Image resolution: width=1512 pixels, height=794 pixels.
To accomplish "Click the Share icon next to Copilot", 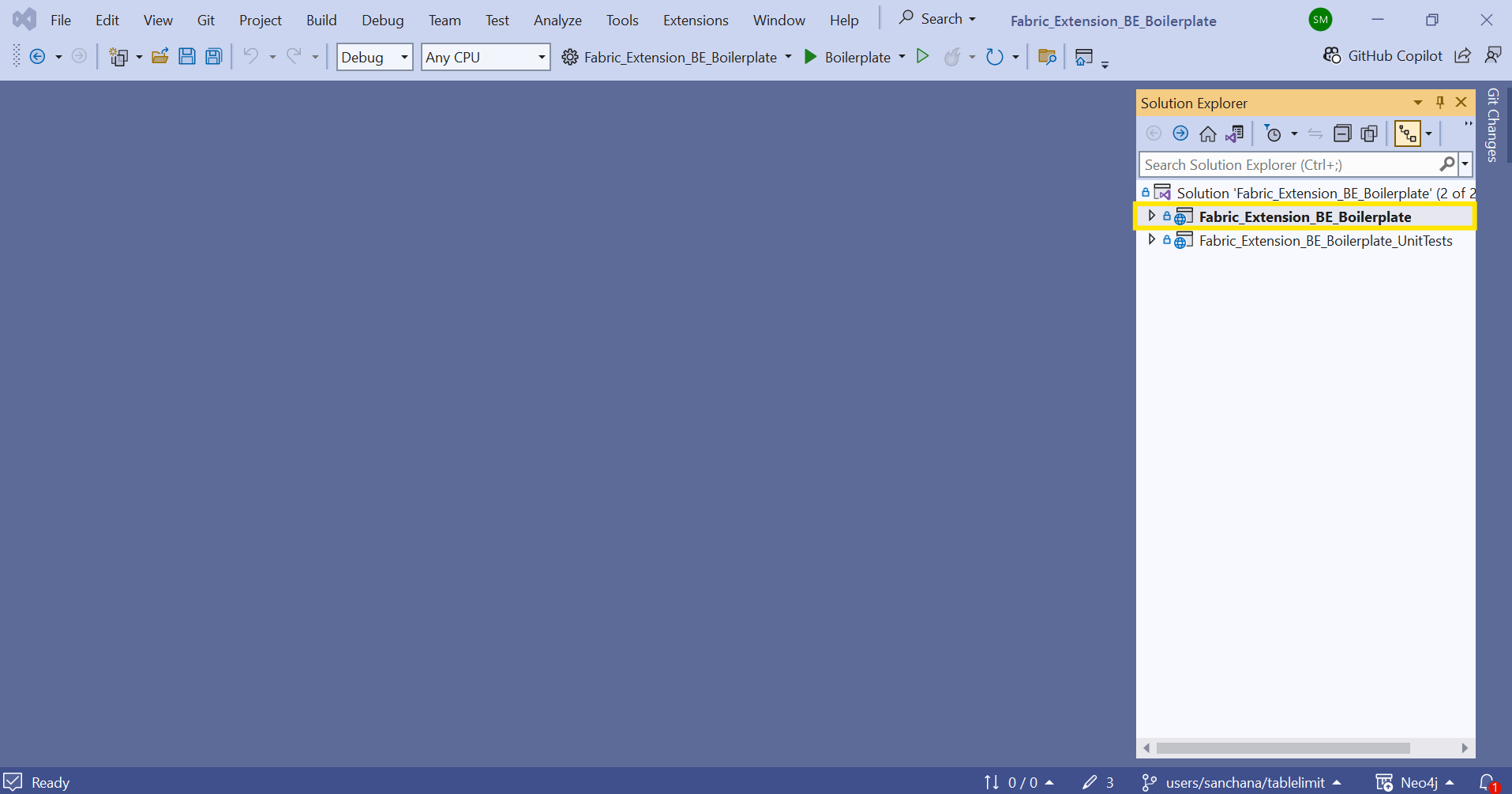I will coord(1463,55).
